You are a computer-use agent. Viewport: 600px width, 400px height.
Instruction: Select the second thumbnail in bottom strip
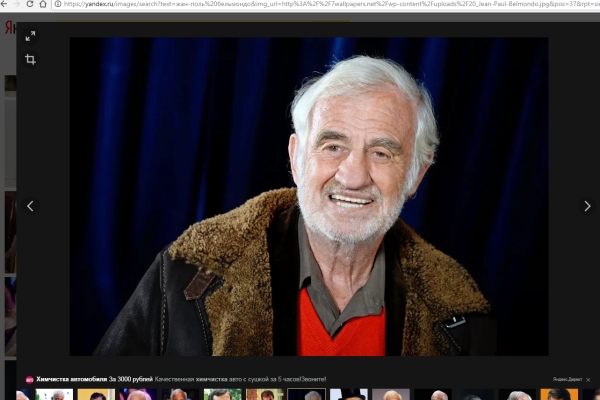pos(96,395)
